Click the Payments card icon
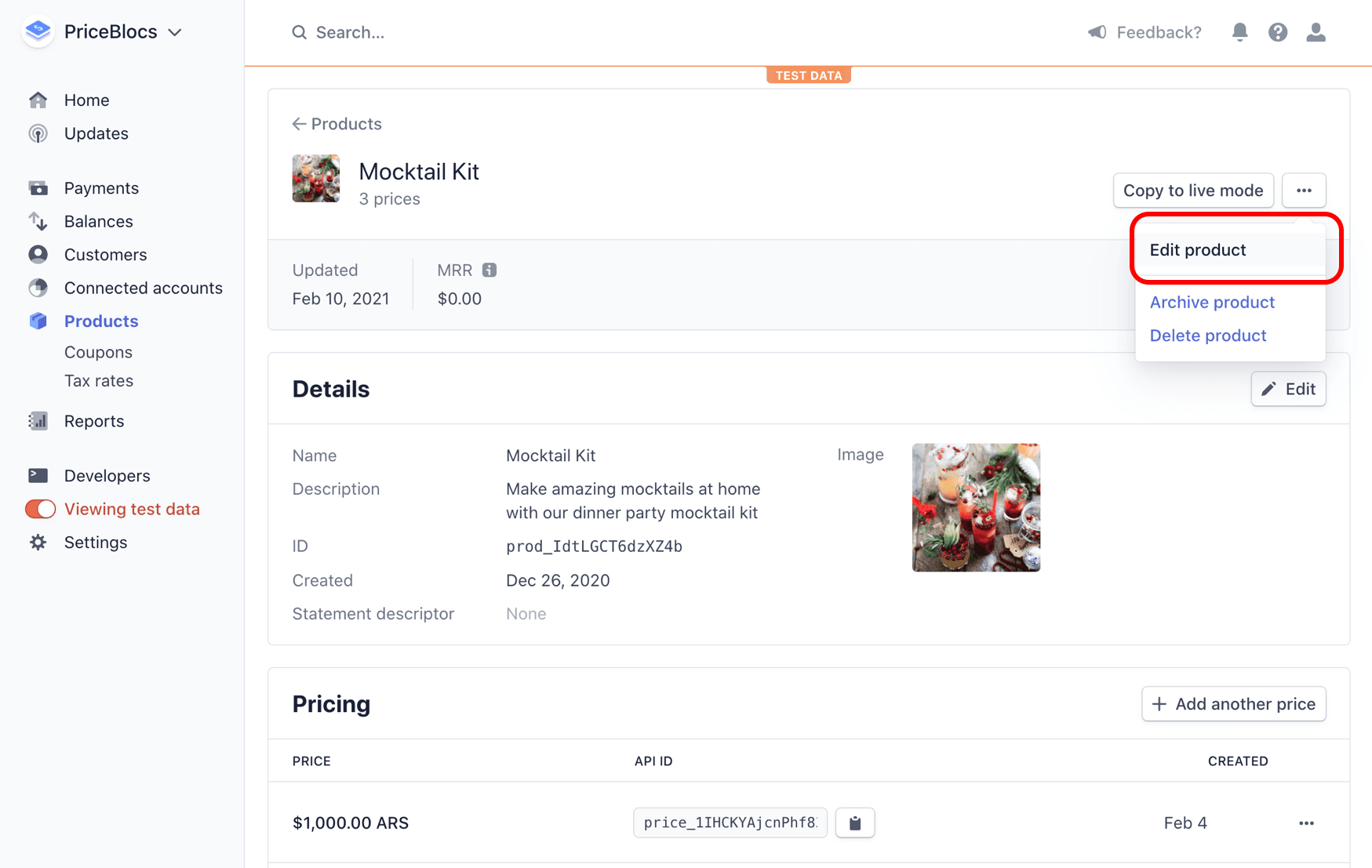This screenshot has width=1372, height=868. coord(38,187)
